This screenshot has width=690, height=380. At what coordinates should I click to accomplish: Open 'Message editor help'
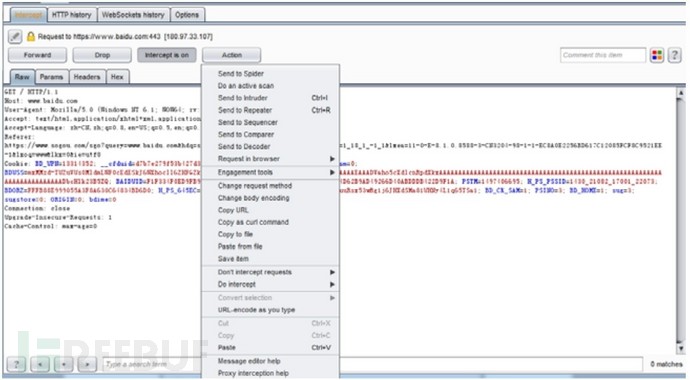click(271, 361)
